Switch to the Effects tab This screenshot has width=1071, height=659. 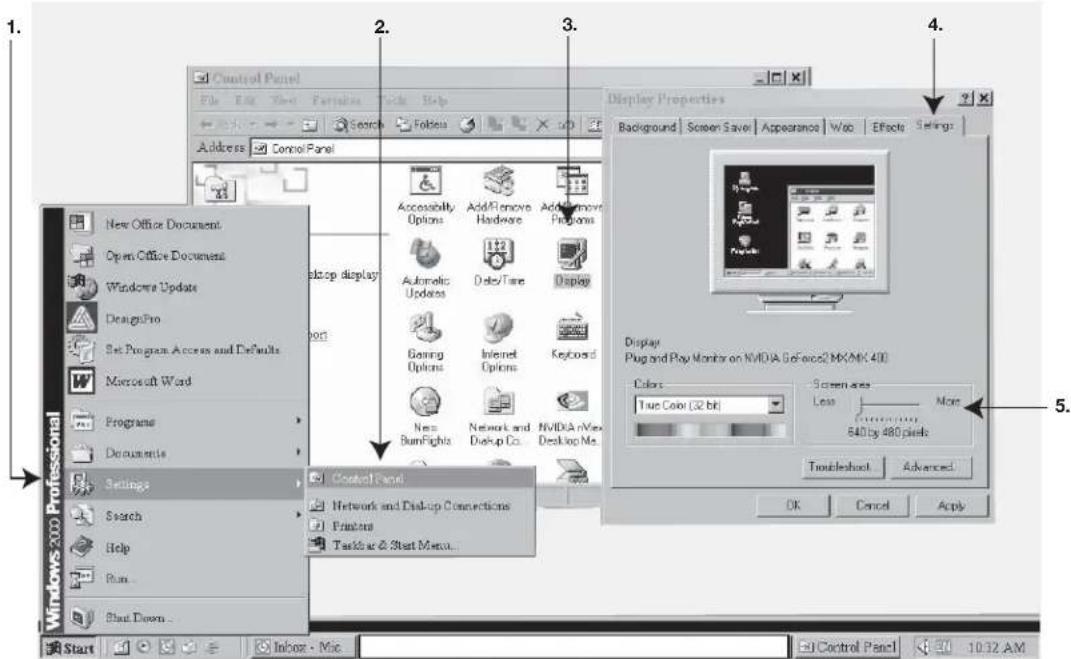(x=887, y=127)
